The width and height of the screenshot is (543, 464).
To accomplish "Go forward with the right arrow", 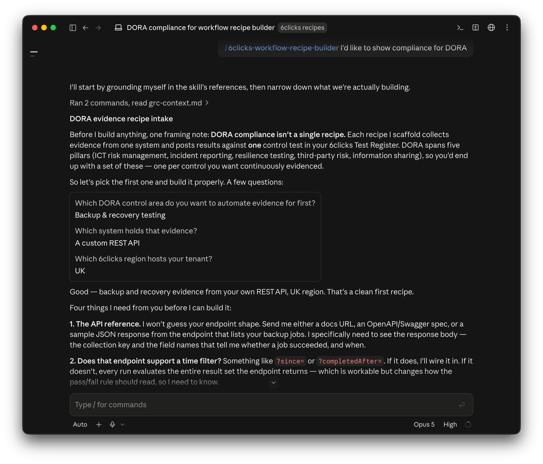I will tap(98, 28).
